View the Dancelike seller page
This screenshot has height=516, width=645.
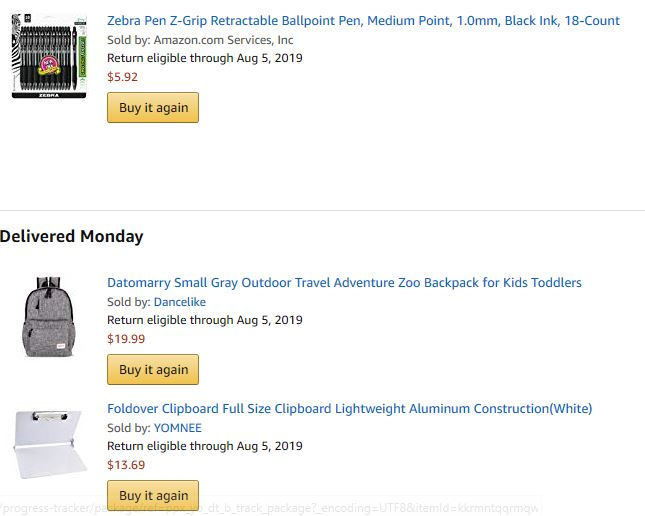tap(180, 302)
